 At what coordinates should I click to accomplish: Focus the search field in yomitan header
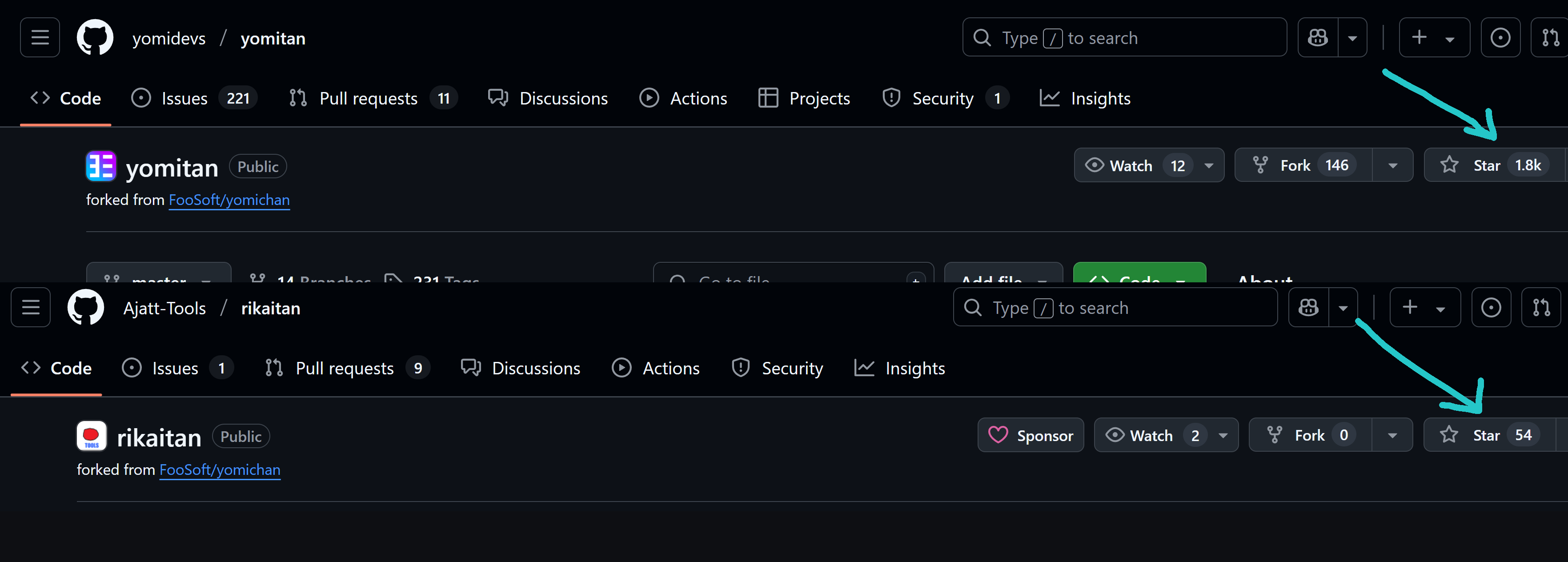pos(1124,38)
